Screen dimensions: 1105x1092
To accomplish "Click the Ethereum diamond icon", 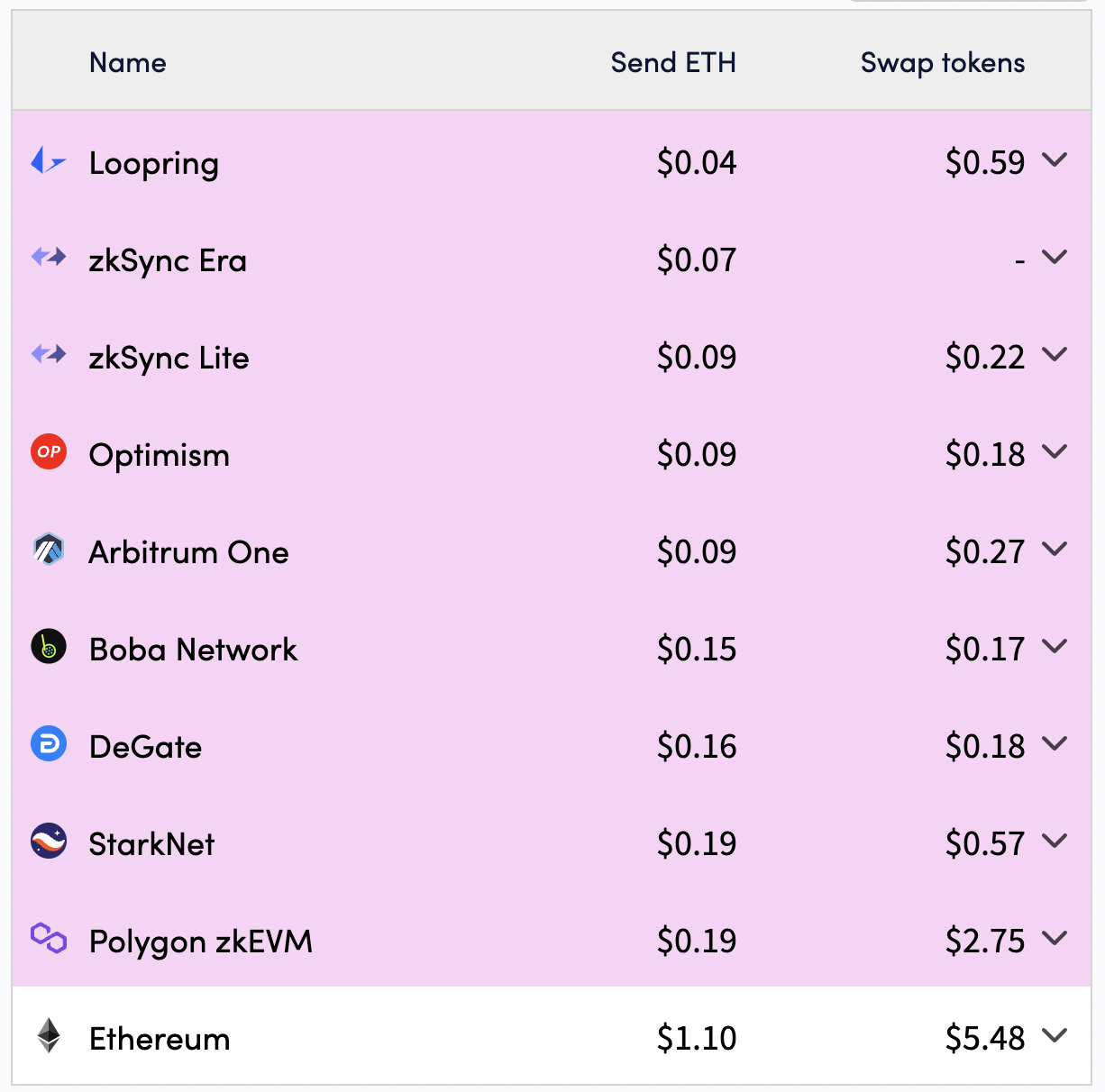I will (x=49, y=1036).
